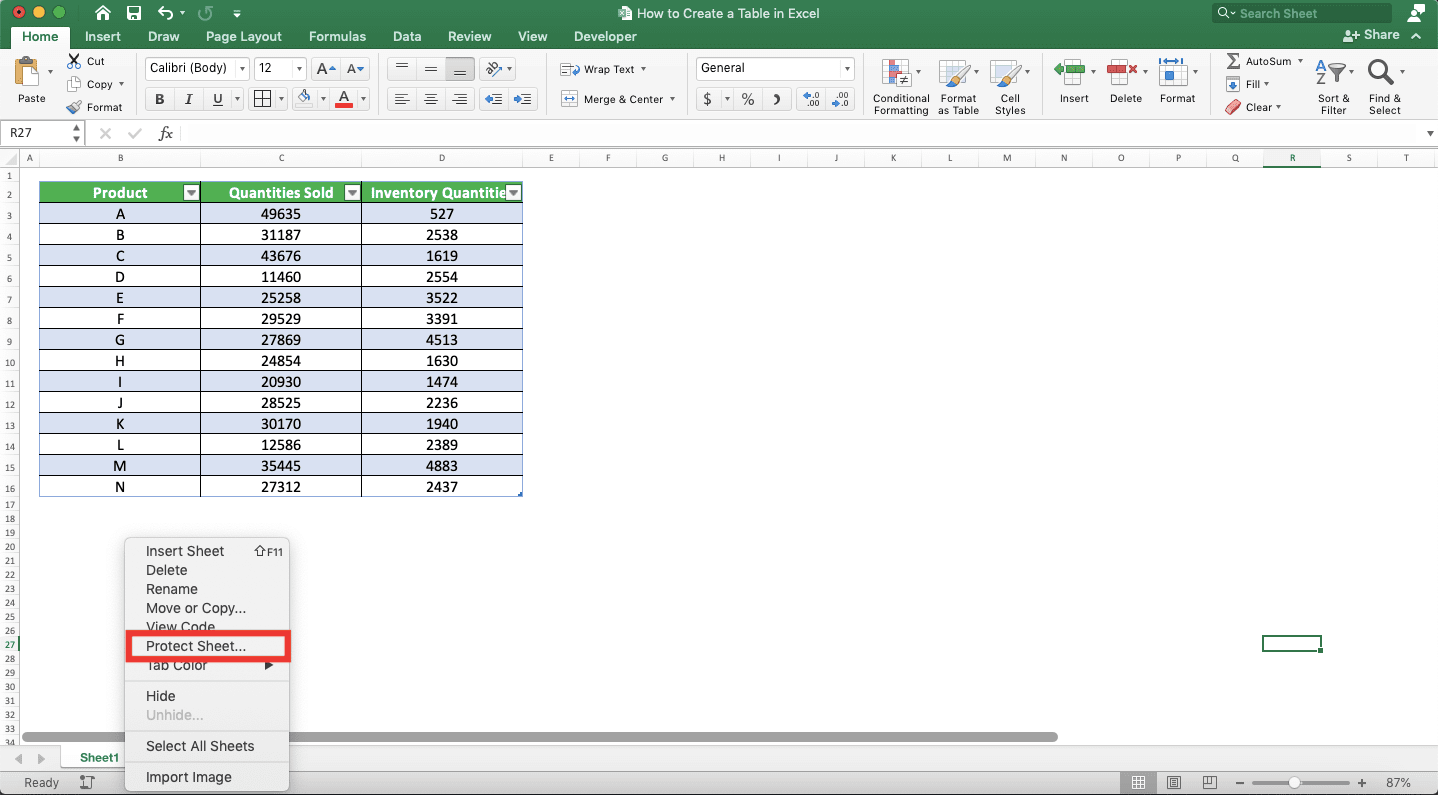Apply comma style format
This screenshot has height=795, width=1438.
(776, 99)
